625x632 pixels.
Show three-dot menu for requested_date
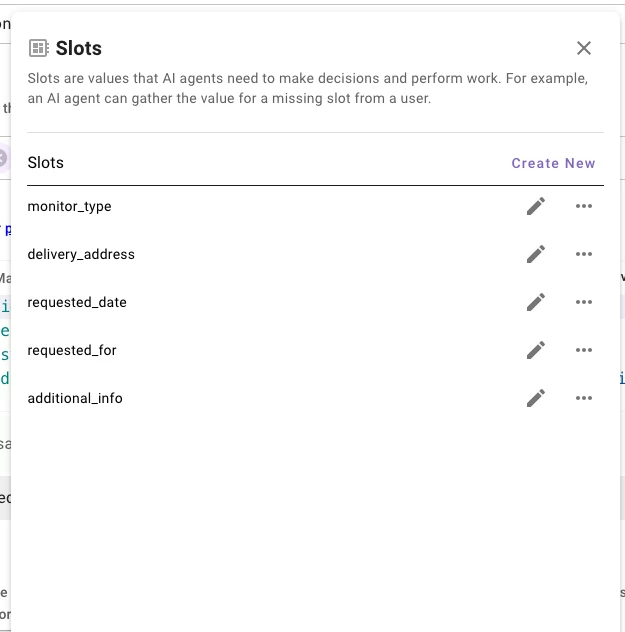pos(584,302)
